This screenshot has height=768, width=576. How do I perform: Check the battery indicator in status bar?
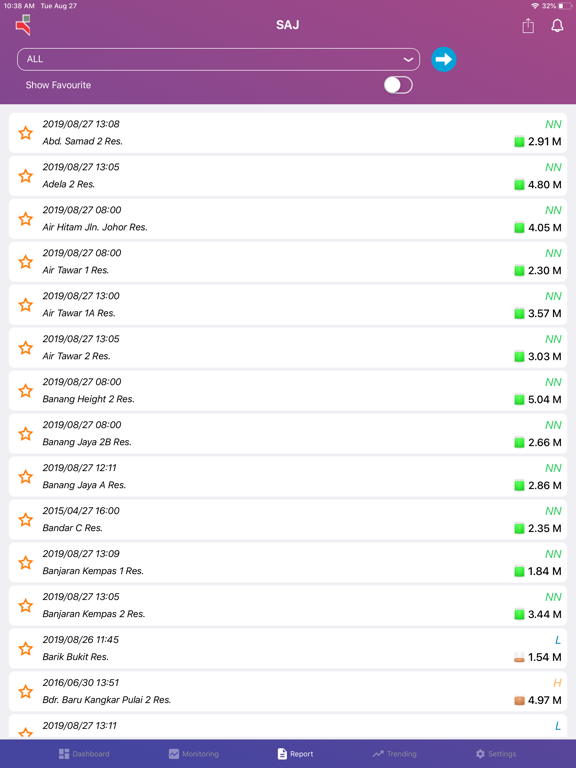565,6
